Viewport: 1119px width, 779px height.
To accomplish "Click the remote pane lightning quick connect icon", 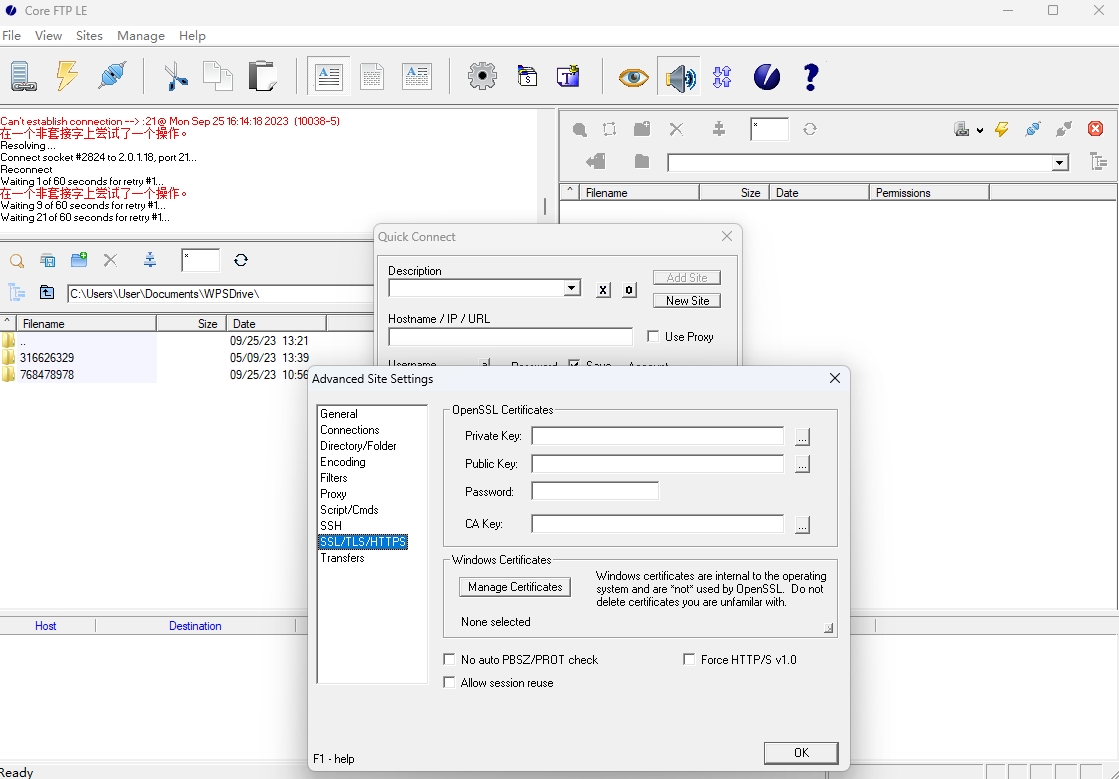I will click(x=1002, y=129).
